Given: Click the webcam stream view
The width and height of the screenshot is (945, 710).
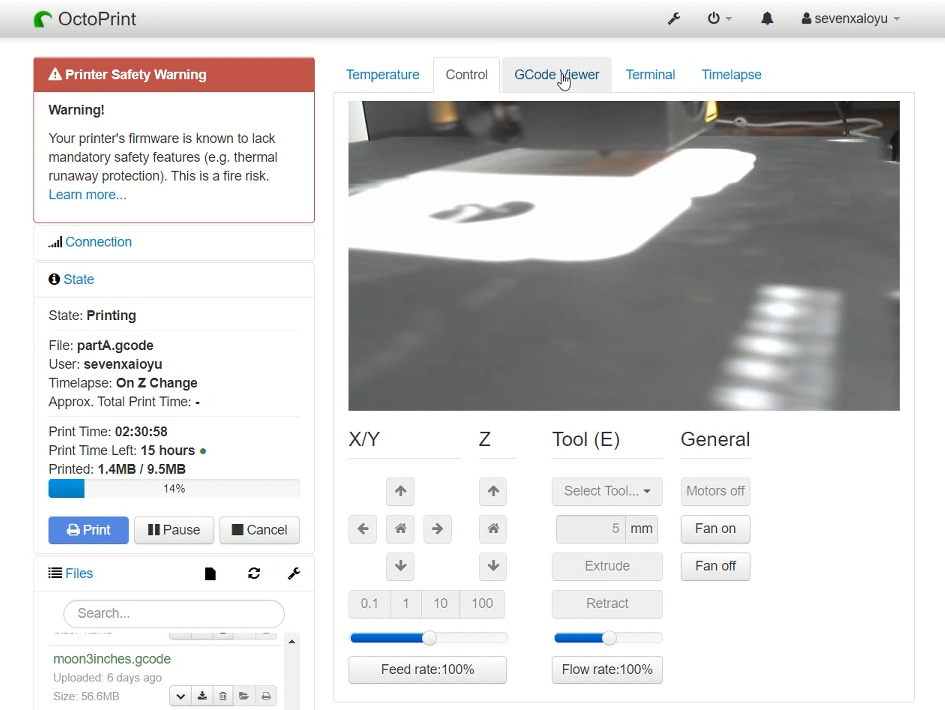Looking at the screenshot, I should pos(624,256).
